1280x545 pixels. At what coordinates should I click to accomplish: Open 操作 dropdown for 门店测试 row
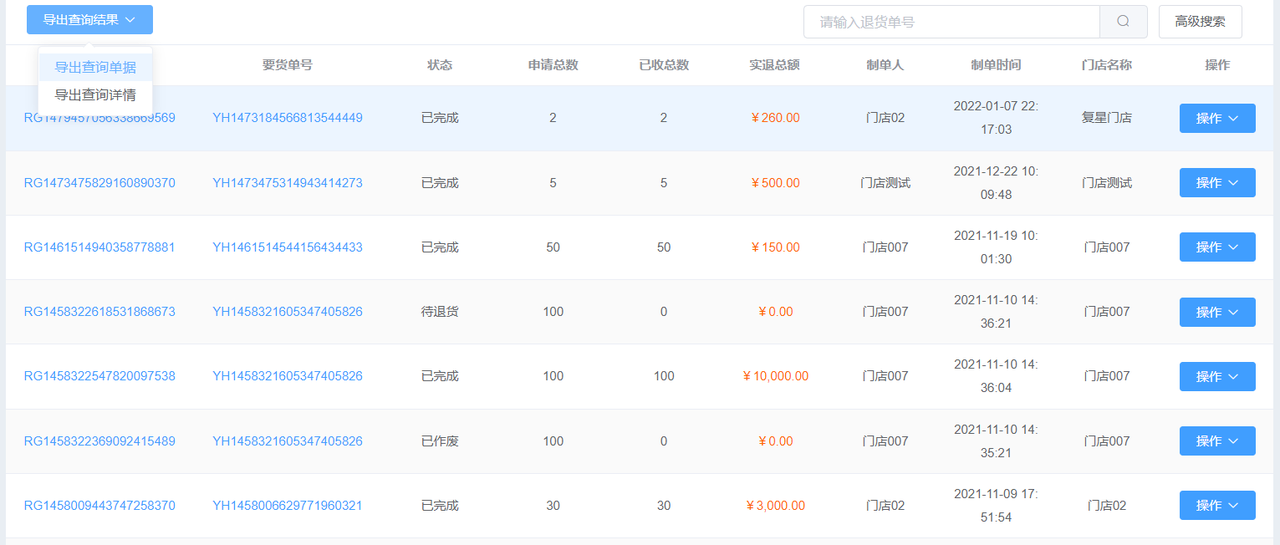1217,183
